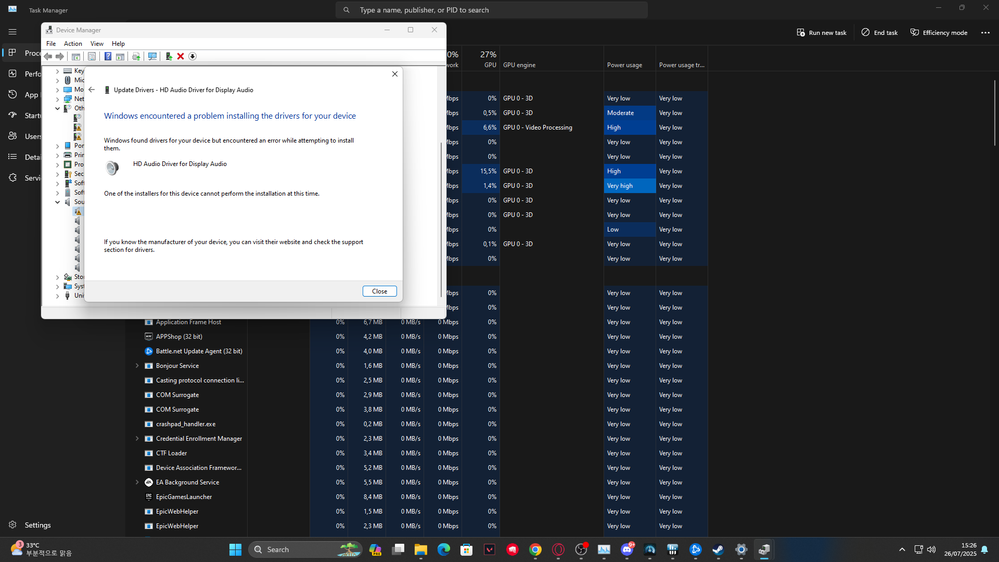The height and width of the screenshot is (562, 999).
Task: Open Settings in Task Manager sidebar
Action: tap(31, 525)
